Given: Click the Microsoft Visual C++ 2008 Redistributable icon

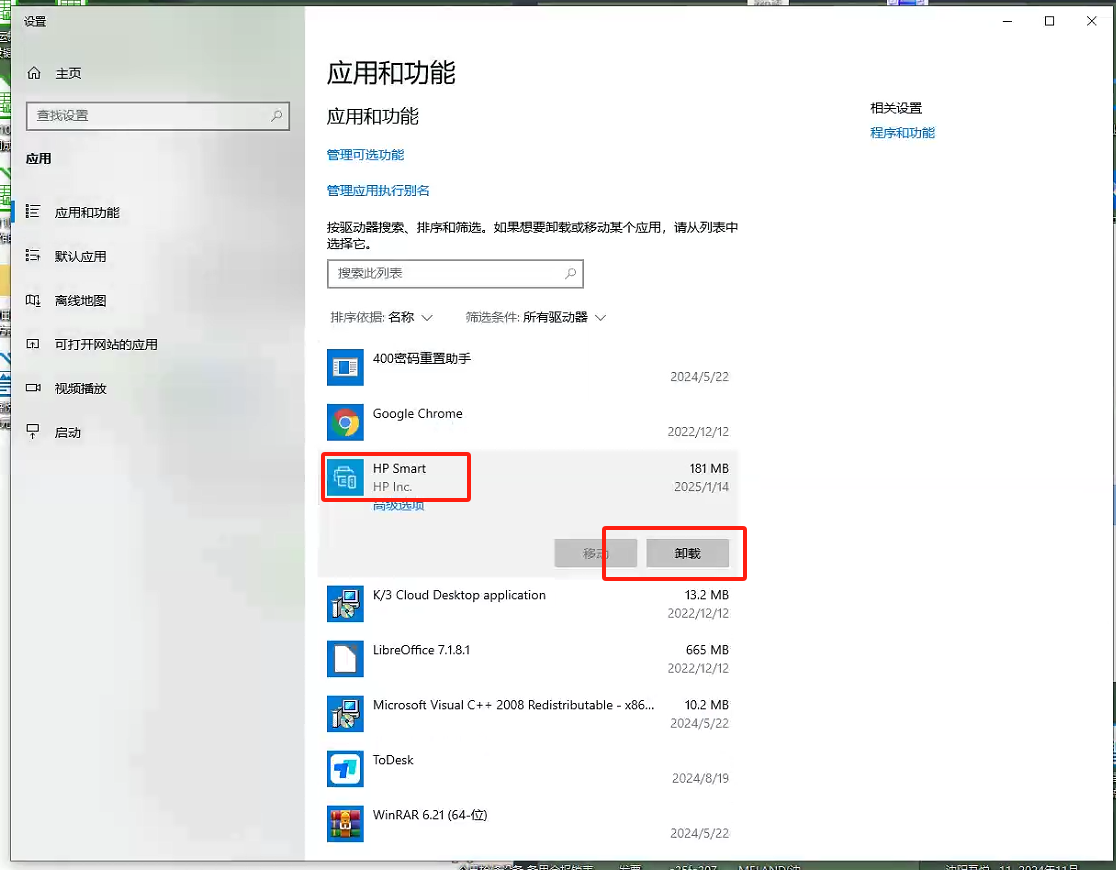Looking at the screenshot, I should (x=345, y=713).
